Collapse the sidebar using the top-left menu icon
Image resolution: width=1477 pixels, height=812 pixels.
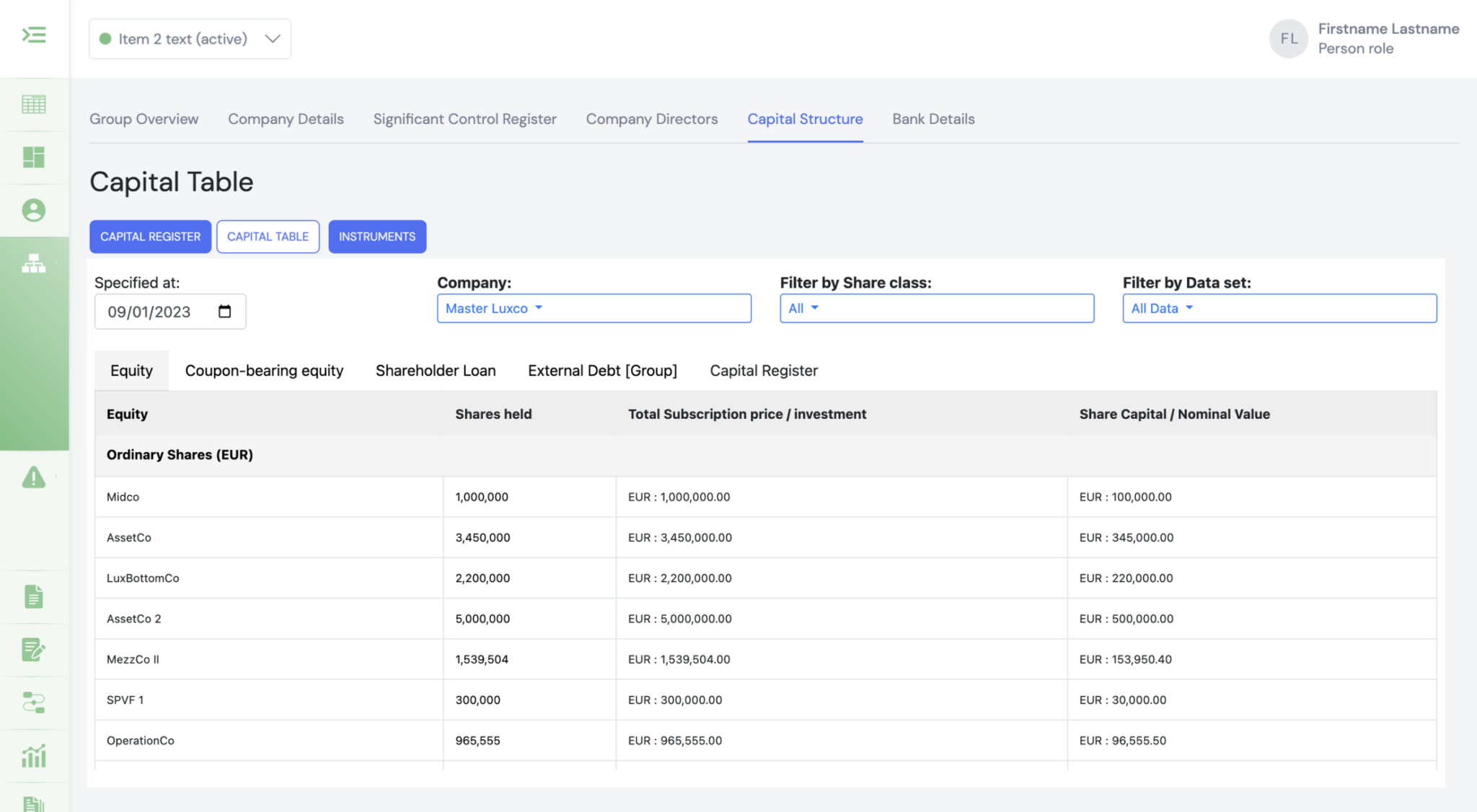33,34
